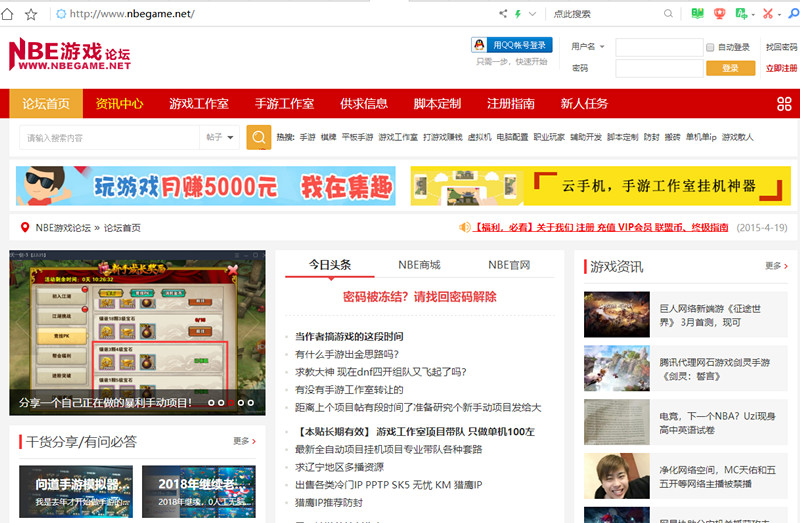This screenshot has height=523, width=800.
Task: Click hot search term 单机单ip
Action: pos(701,137)
